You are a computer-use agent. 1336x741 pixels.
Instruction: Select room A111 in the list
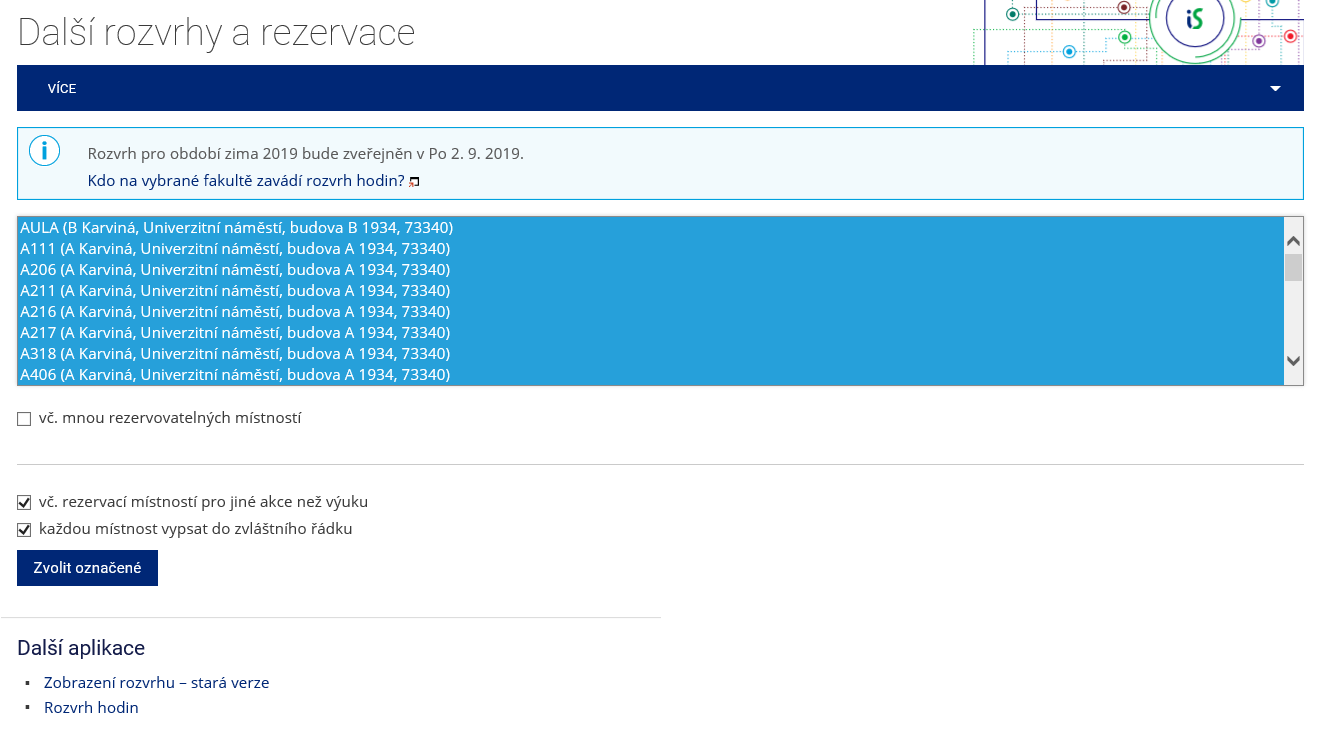coord(650,248)
